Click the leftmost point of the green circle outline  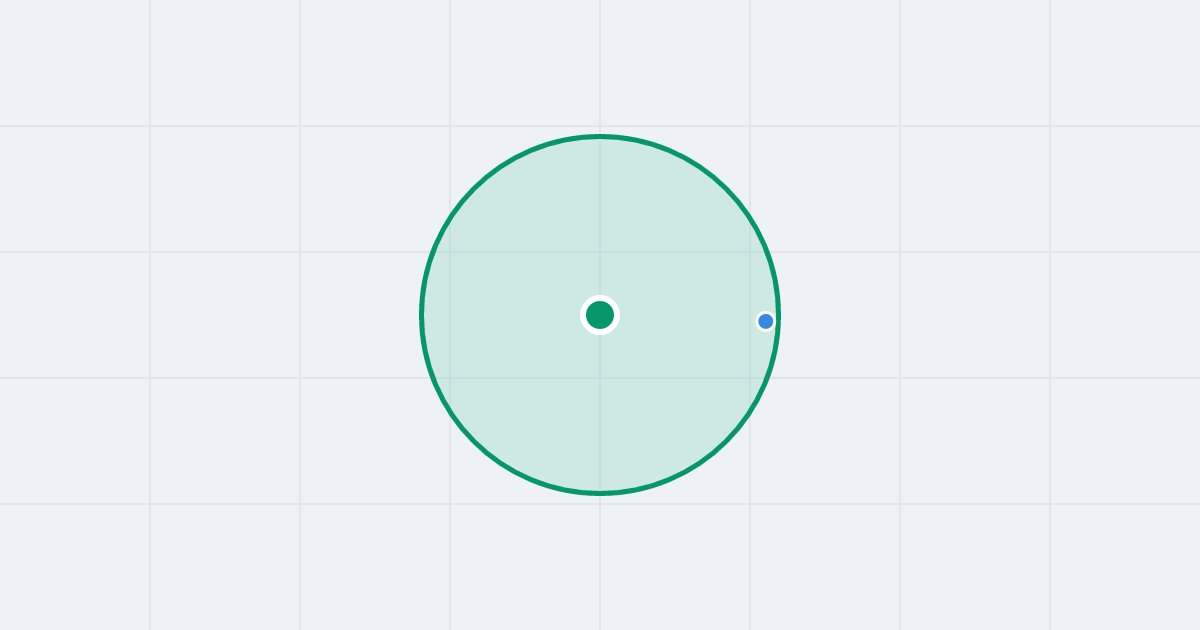pyautogui.click(x=422, y=315)
